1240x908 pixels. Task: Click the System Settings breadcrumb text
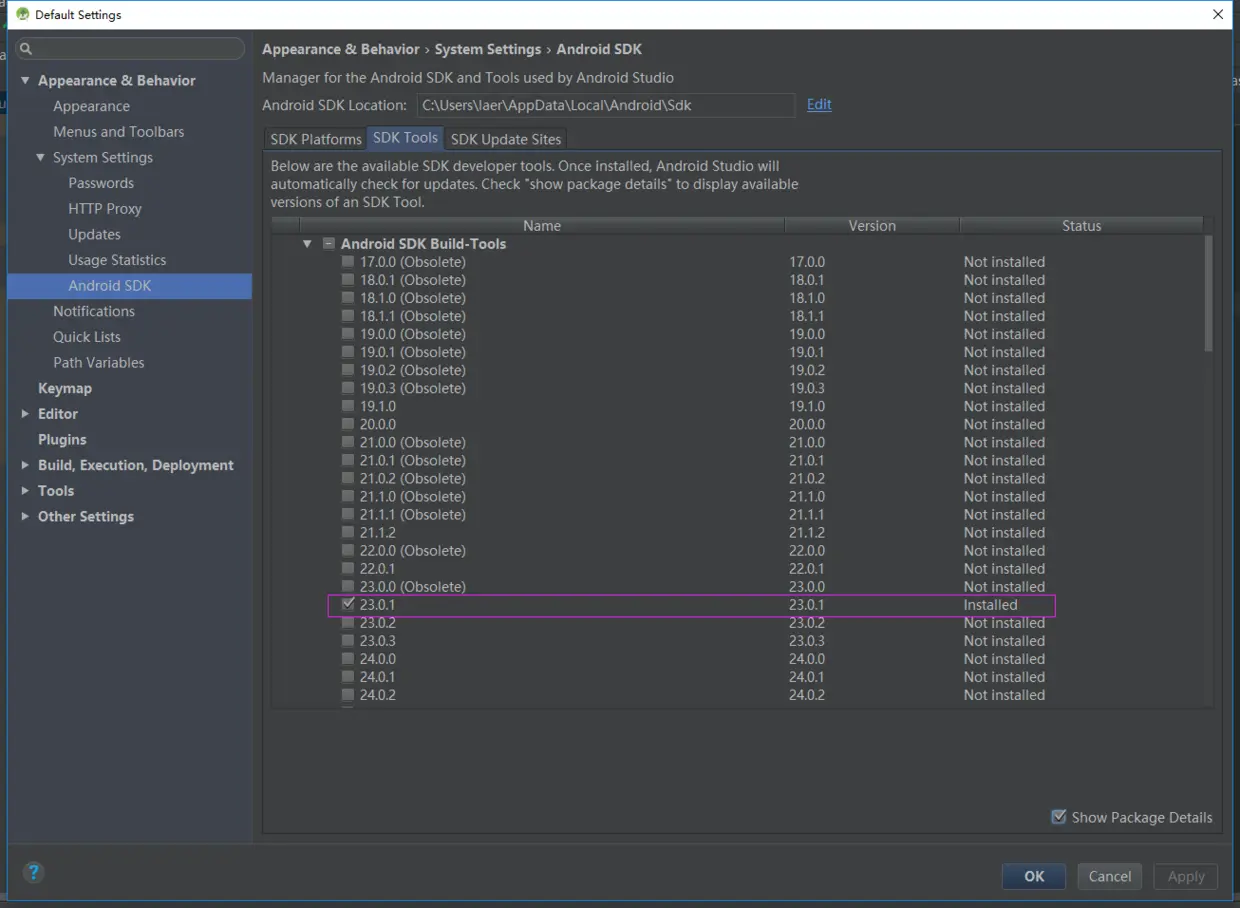(488, 49)
